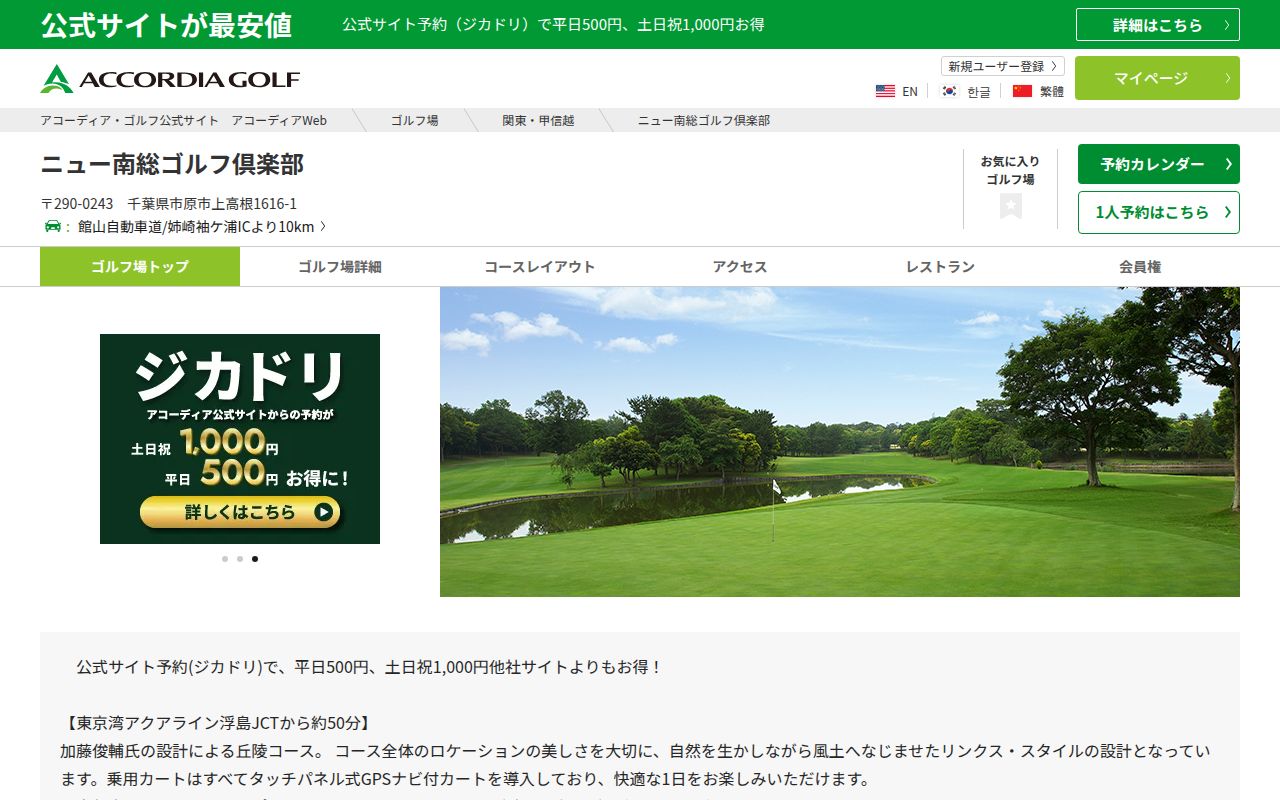The height and width of the screenshot is (800, 1280).
Task: Open the コースレイアウト tab
Action: [x=540, y=267]
